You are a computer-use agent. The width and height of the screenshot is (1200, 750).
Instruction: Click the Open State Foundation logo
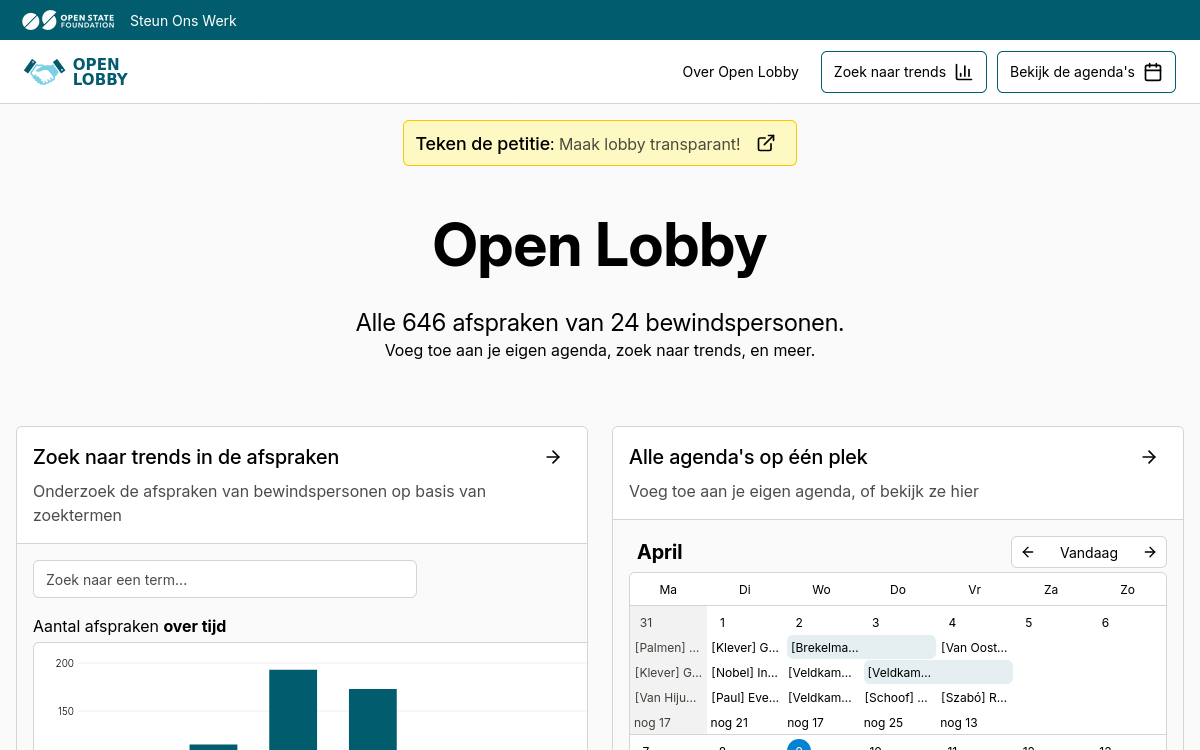[68, 19]
